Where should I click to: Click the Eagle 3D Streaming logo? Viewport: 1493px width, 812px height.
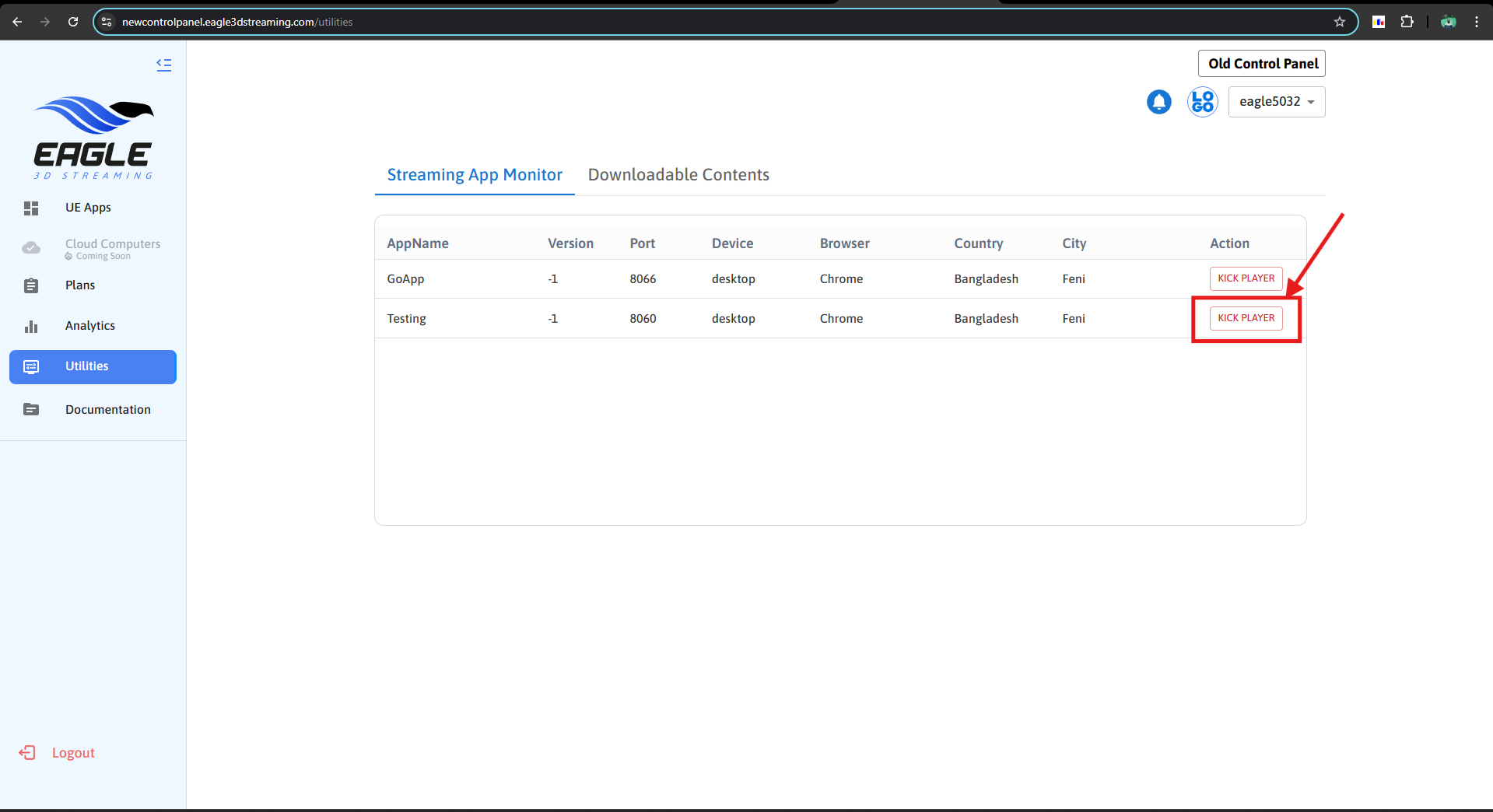click(93, 138)
